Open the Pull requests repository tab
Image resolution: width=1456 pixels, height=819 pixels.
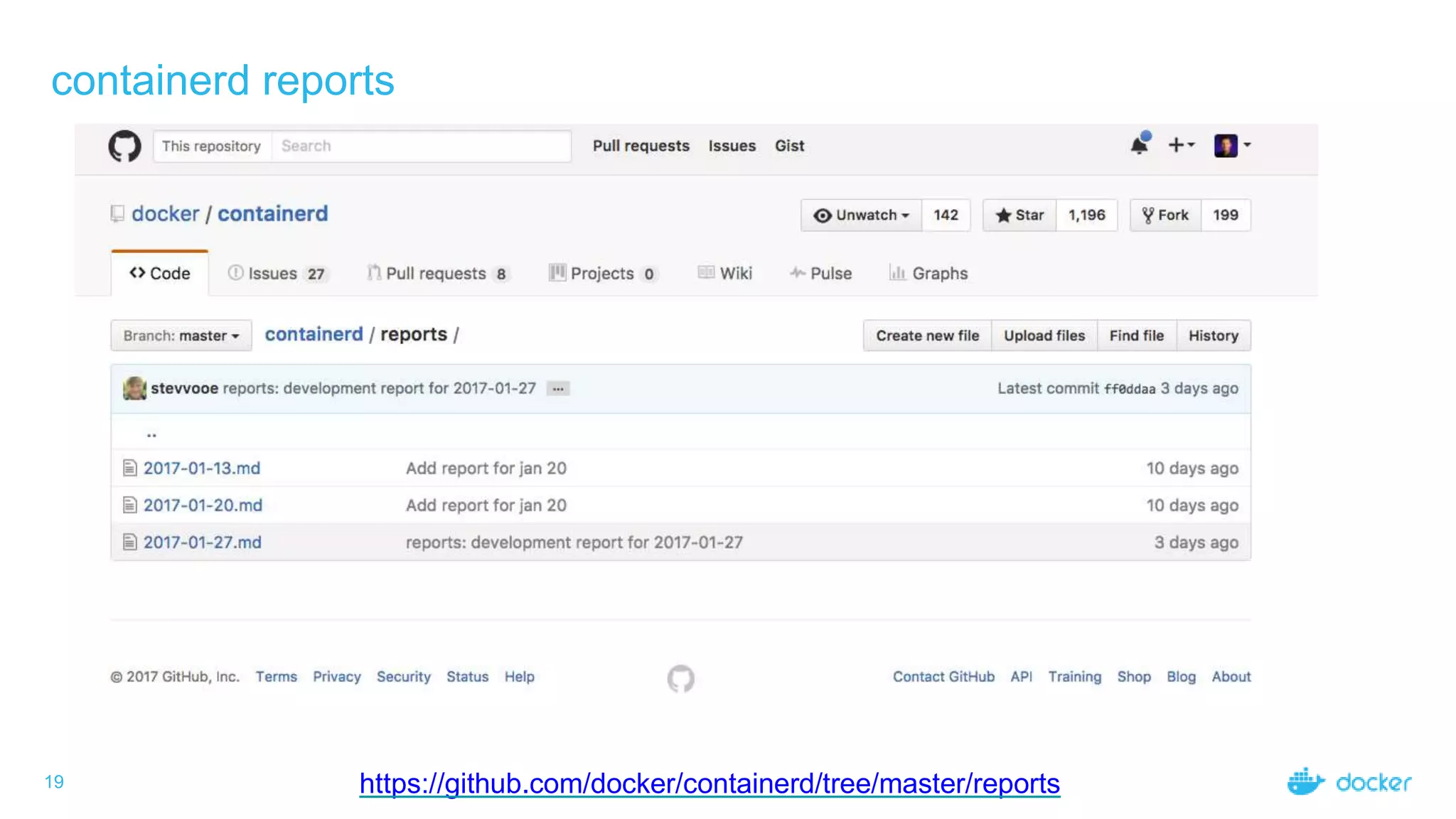[x=438, y=274]
